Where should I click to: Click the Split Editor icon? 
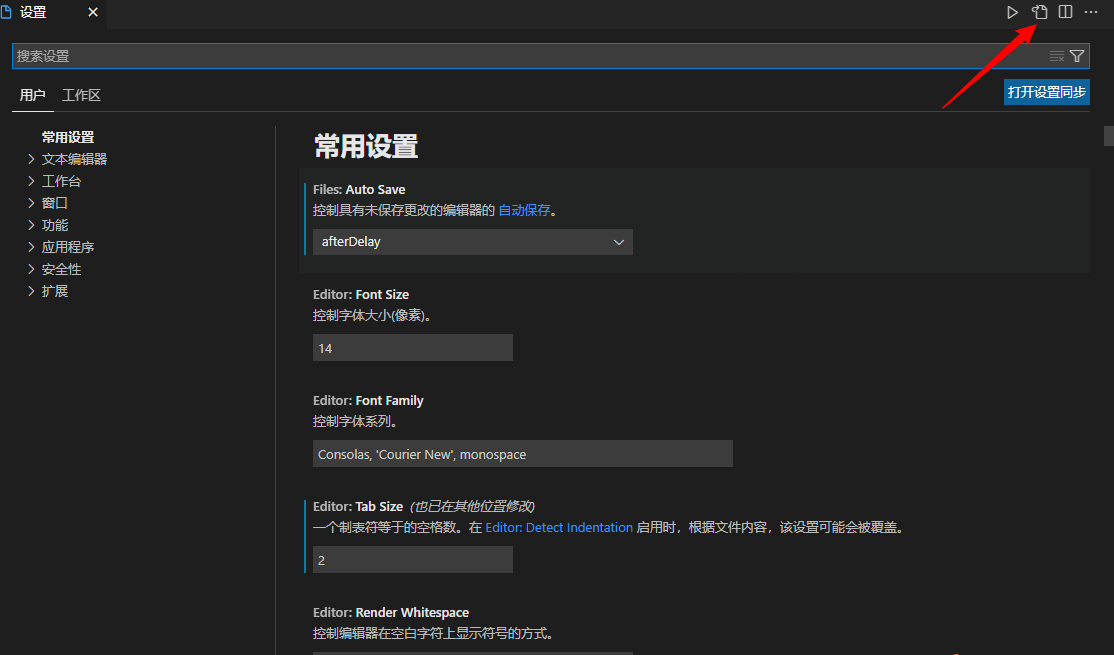pos(1065,12)
